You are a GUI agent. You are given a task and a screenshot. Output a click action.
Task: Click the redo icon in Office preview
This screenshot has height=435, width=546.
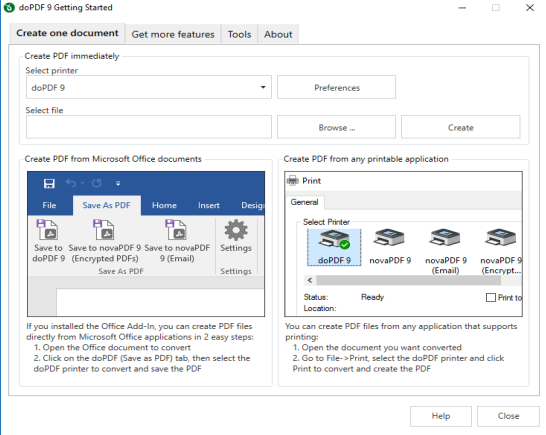96,183
